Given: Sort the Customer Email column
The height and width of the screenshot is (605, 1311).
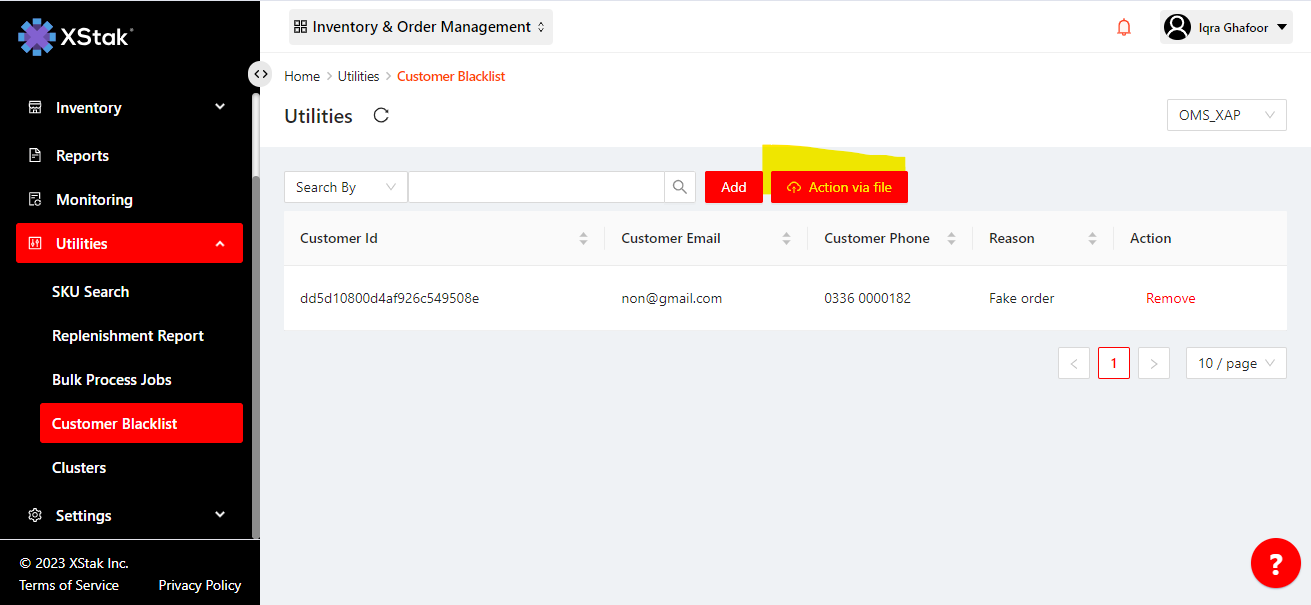Looking at the screenshot, I should click(x=786, y=239).
